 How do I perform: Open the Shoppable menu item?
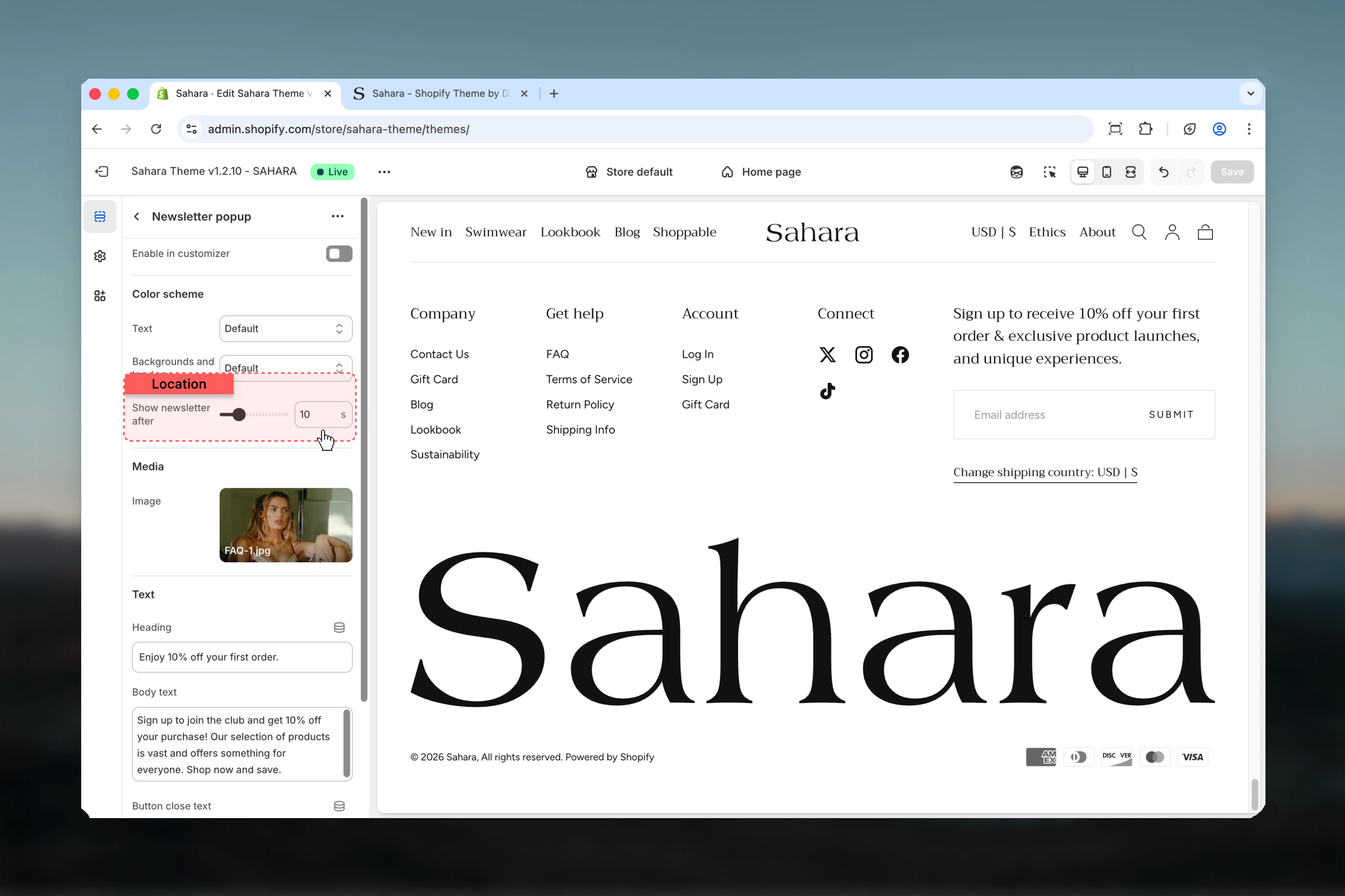(x=684, y=232)
